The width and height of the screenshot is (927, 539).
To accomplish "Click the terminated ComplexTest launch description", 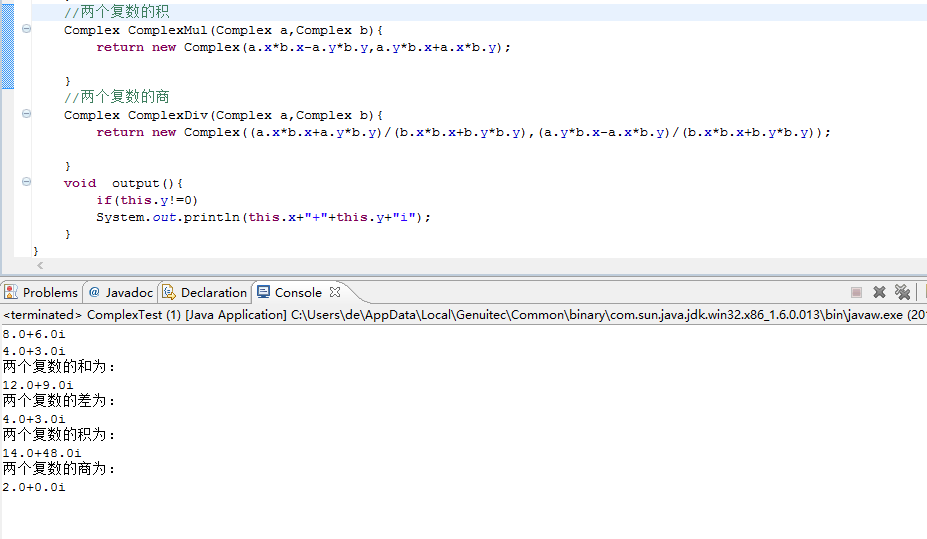I will [x=464, y=314].
